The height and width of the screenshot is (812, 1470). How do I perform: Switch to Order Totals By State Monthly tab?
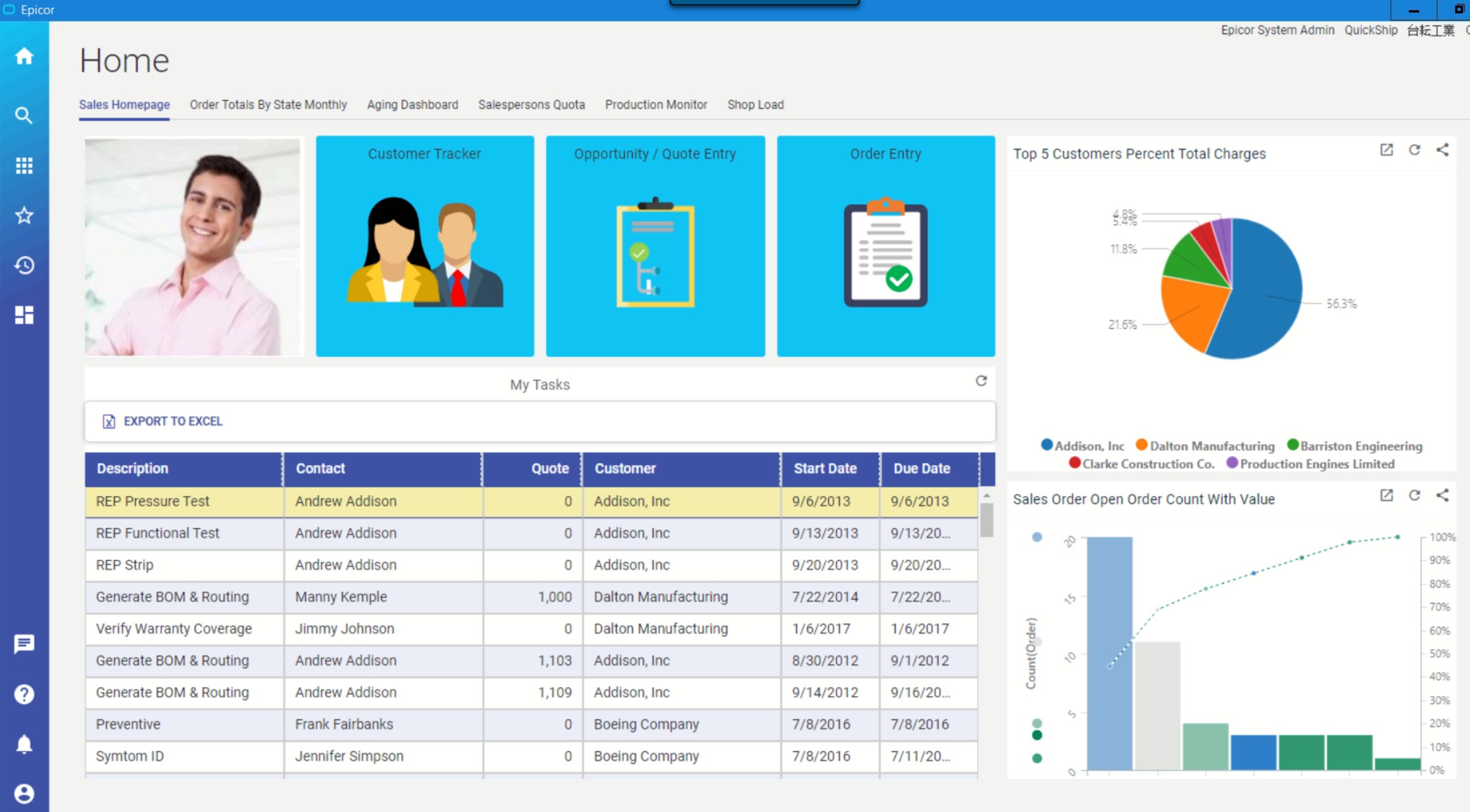268,105
